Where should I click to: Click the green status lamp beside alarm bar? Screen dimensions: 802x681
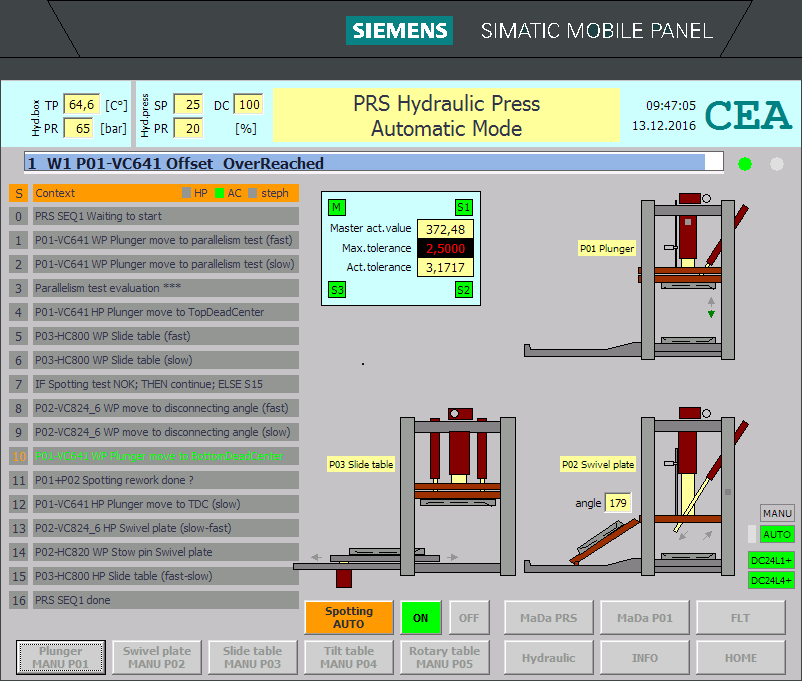tap(745, 164)
